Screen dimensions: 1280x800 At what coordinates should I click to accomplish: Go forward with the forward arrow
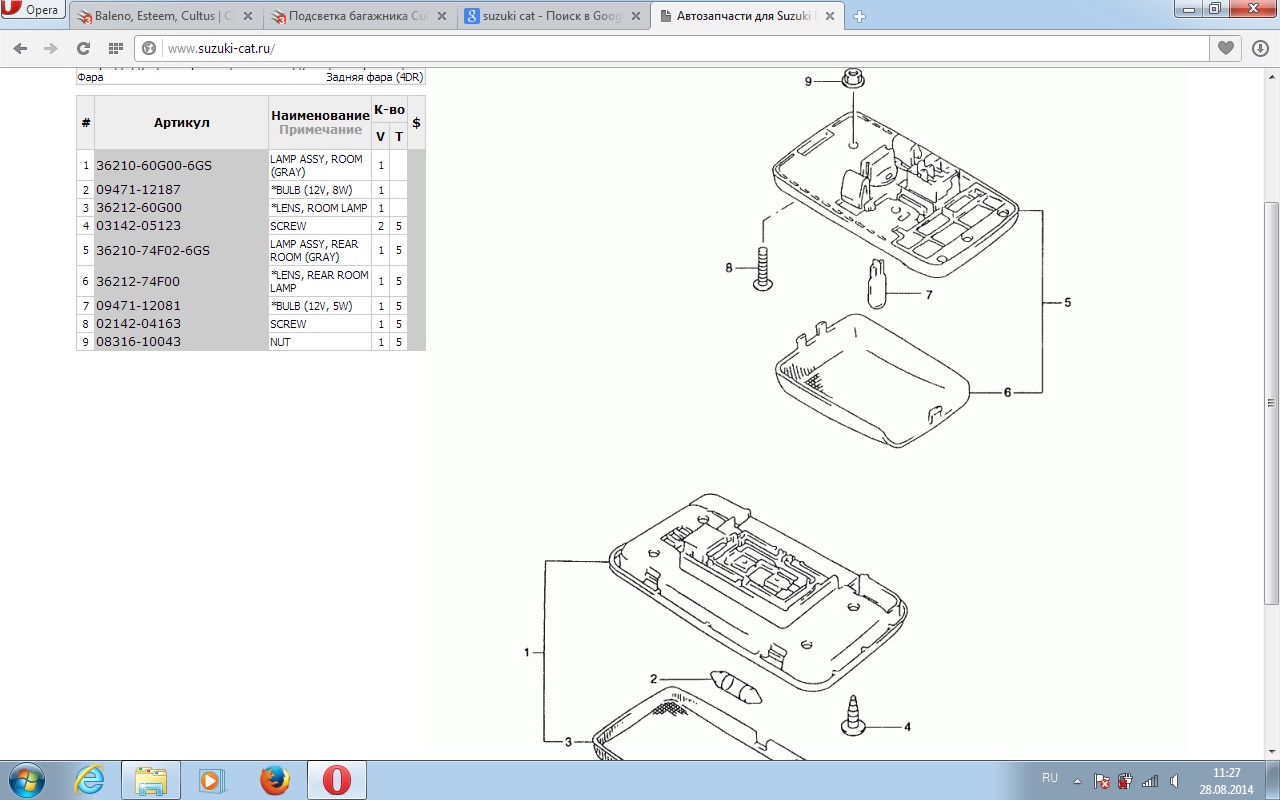[x=51, y=48]
